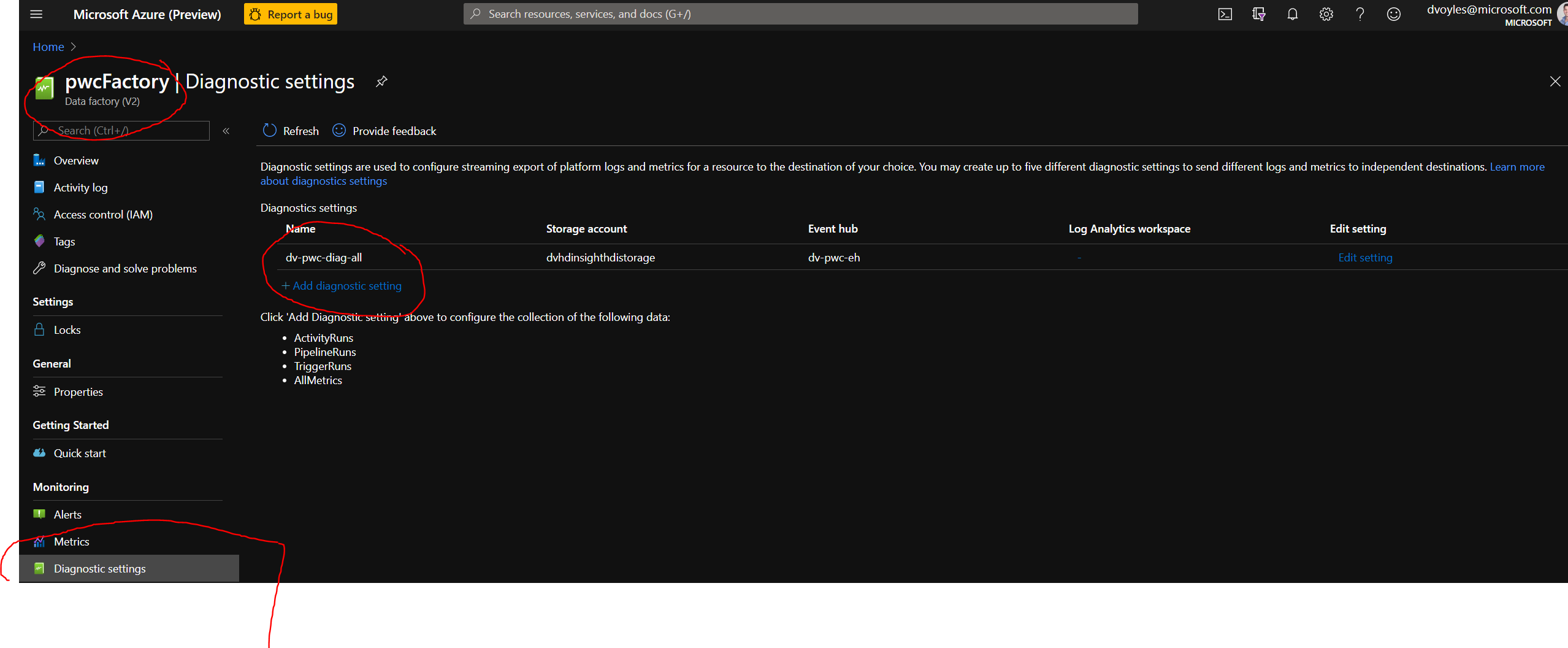Open the feedback smiley in top bar

1393,14
